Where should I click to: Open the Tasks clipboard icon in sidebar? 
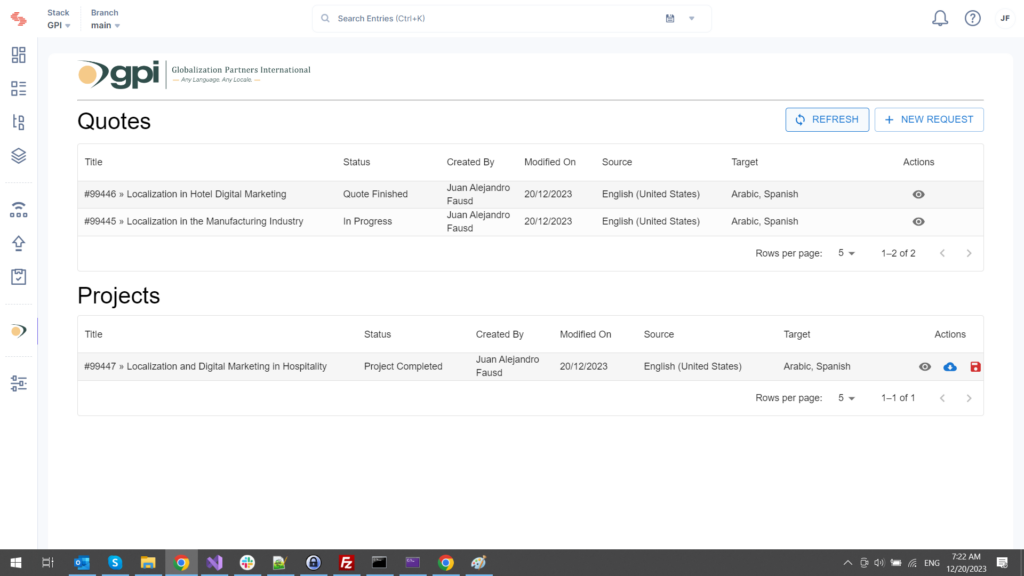(x=18, y=277)
